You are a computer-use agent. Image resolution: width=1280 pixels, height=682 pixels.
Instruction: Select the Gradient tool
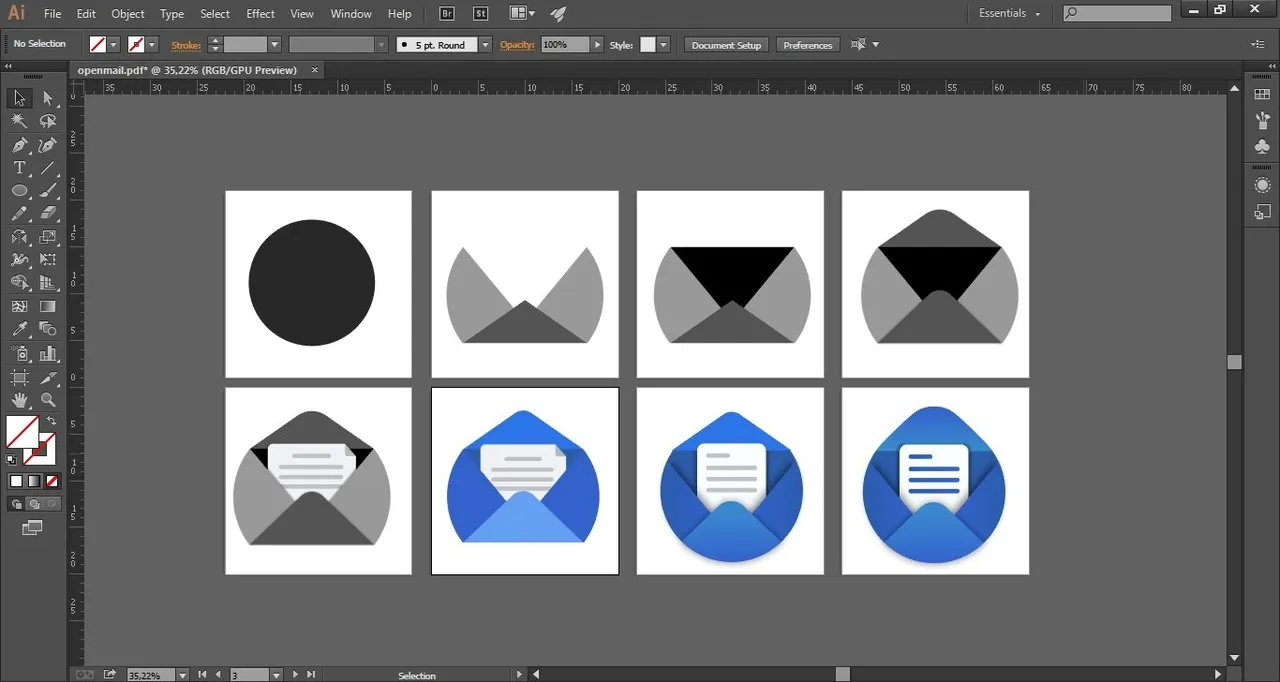[x=47, y=306]
